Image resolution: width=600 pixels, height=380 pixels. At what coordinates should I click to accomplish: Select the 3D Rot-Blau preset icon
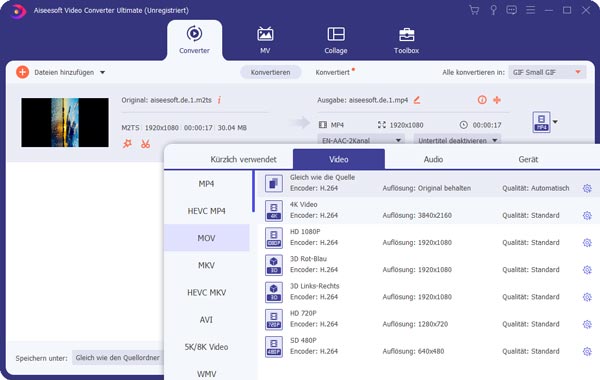tap(274, 265)
